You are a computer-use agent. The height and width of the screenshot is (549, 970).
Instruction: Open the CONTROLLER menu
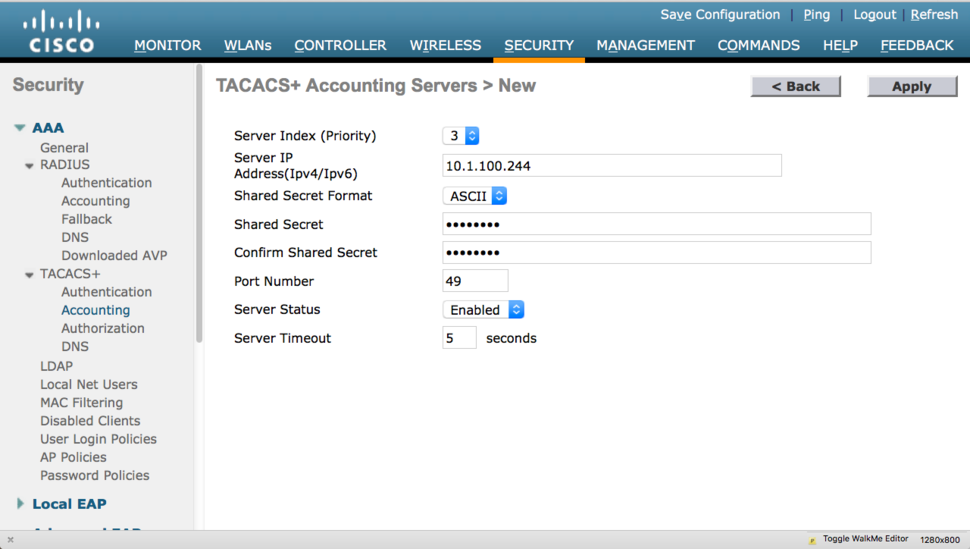coord(340,45)
